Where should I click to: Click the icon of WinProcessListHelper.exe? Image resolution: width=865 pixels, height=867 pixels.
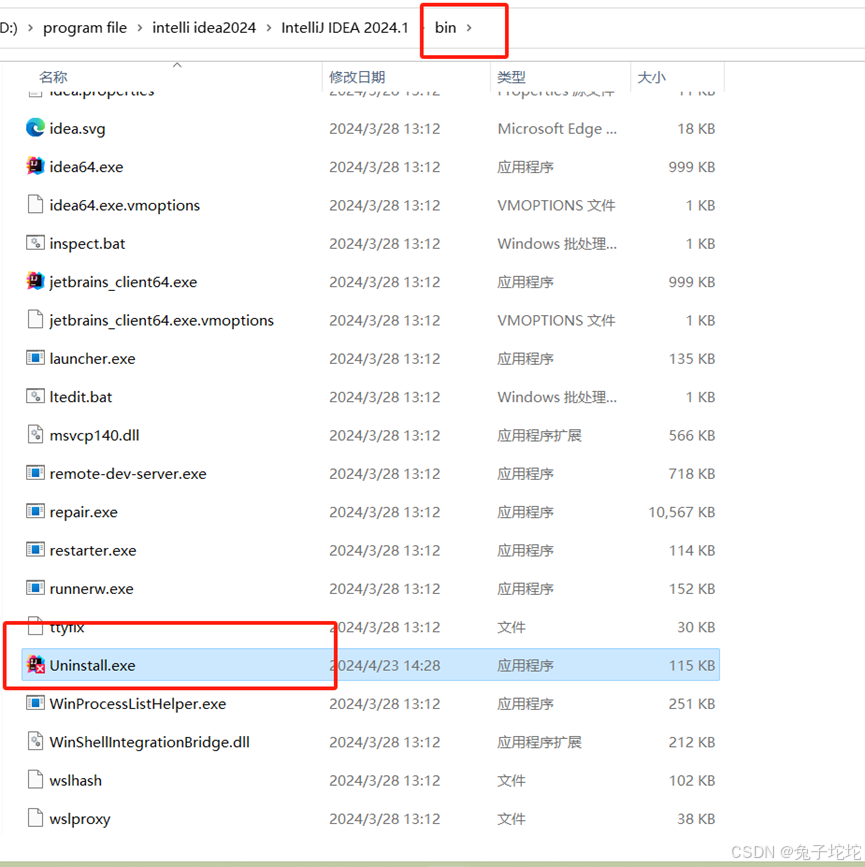tap(35, 703)
